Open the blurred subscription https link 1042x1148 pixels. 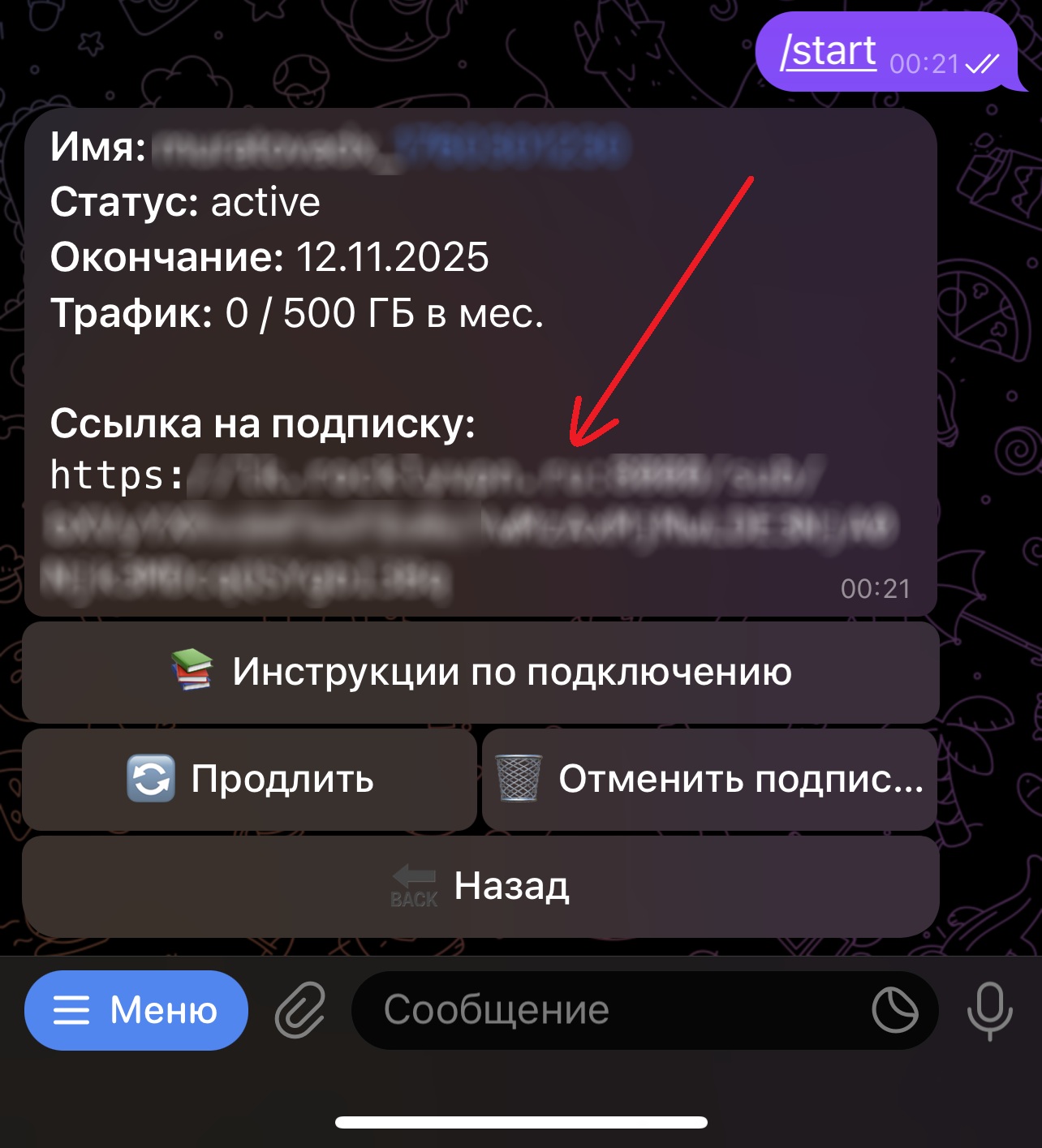[x=471, y=529]
